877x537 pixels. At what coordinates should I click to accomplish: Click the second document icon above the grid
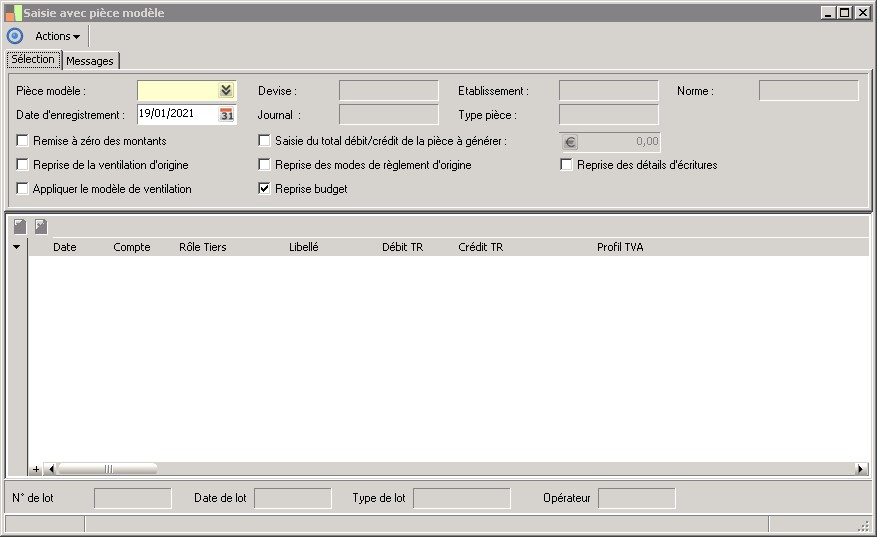[41, 227]
